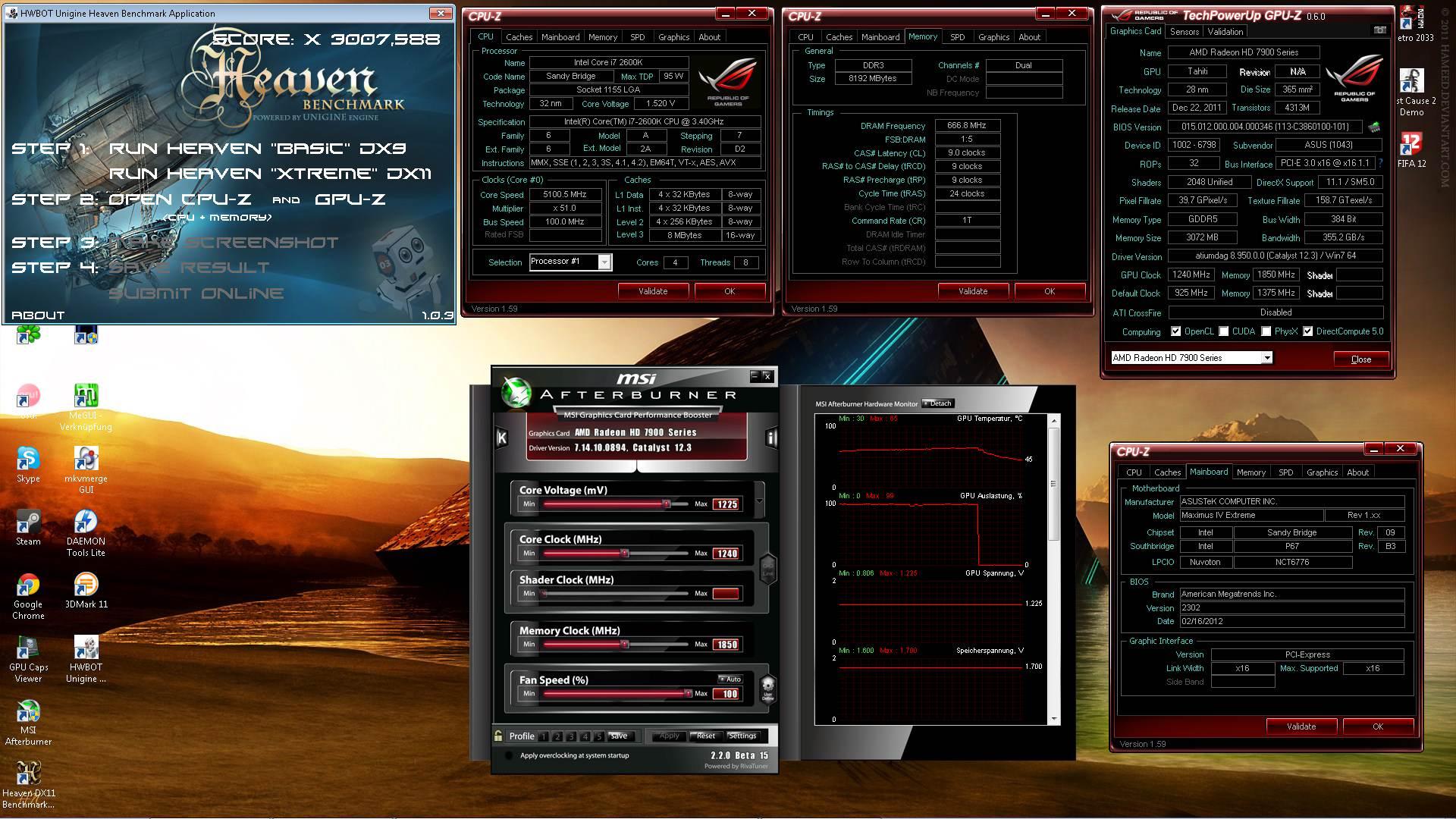This screenshot has width=1456, height=819.
Task: Select profile slot 1 in Afterburner
Action: 543,736
